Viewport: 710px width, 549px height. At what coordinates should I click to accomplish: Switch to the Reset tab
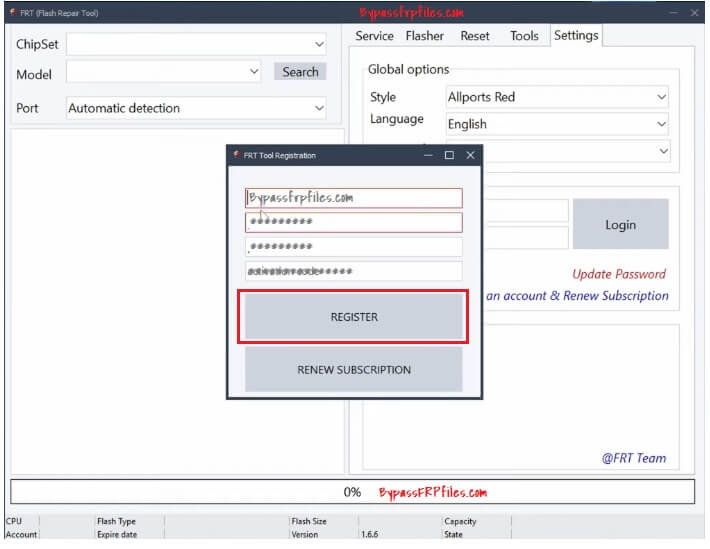pyautogui.click(x=475, y=36)
